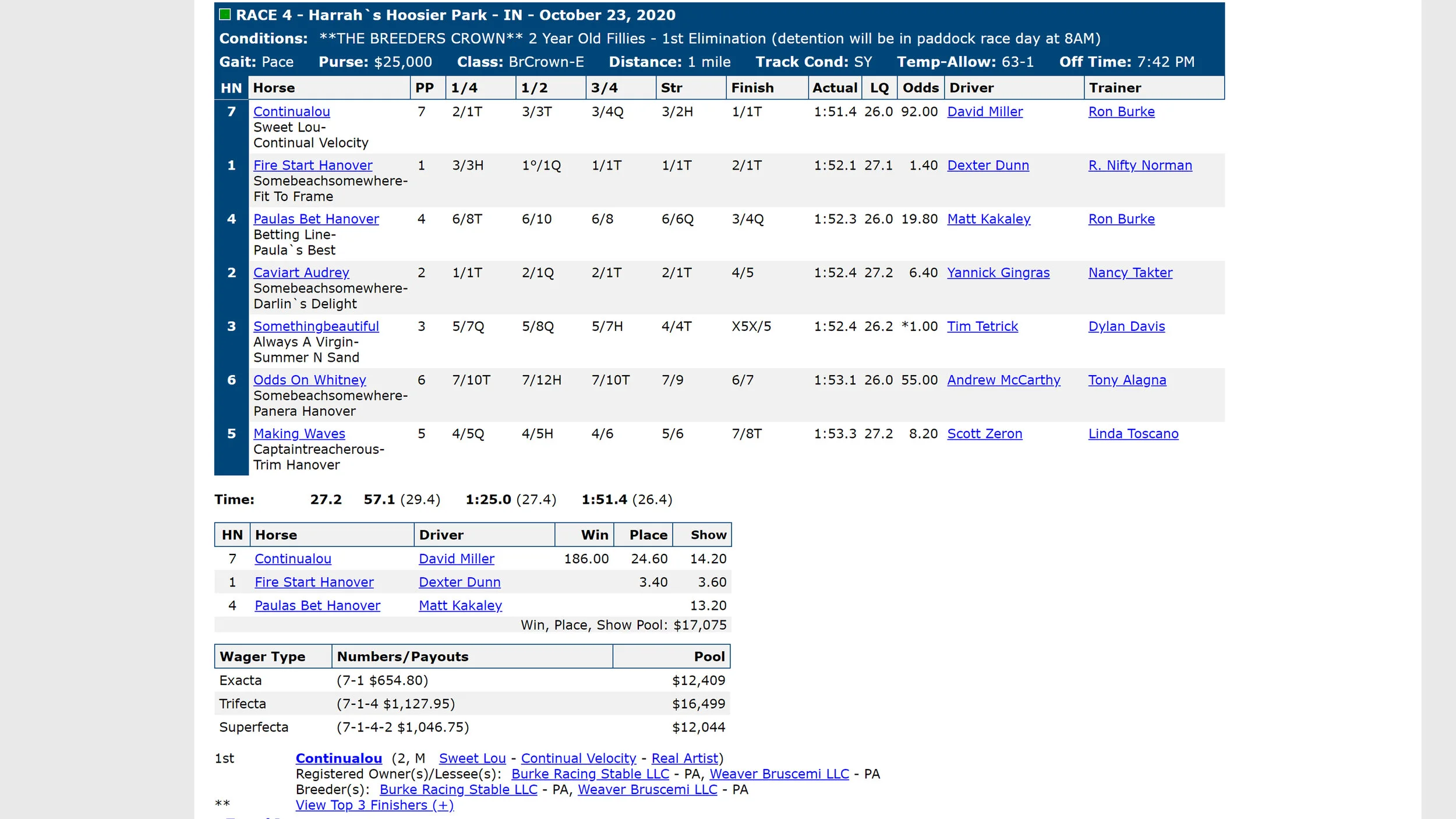
Task: Open trainer Nancy Takter link
Action: tap(1130, 273)
